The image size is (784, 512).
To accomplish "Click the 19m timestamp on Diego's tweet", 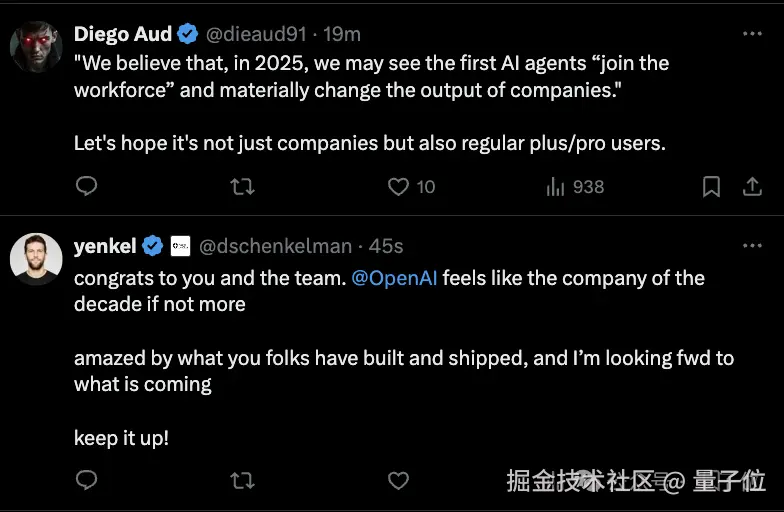I will point(342,34).
